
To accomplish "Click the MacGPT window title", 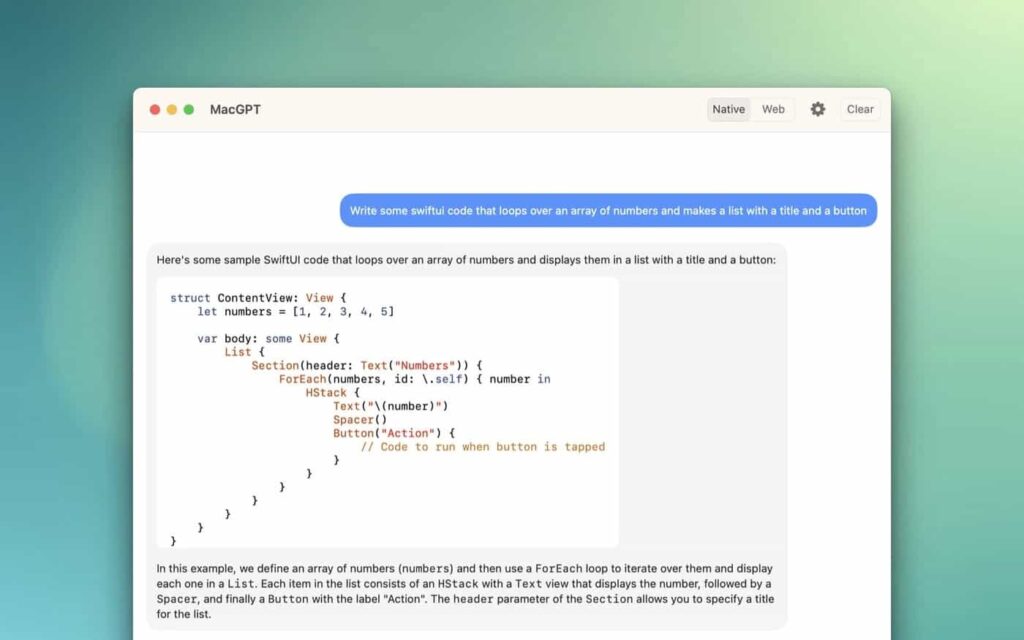I will [x=237, y=110].
